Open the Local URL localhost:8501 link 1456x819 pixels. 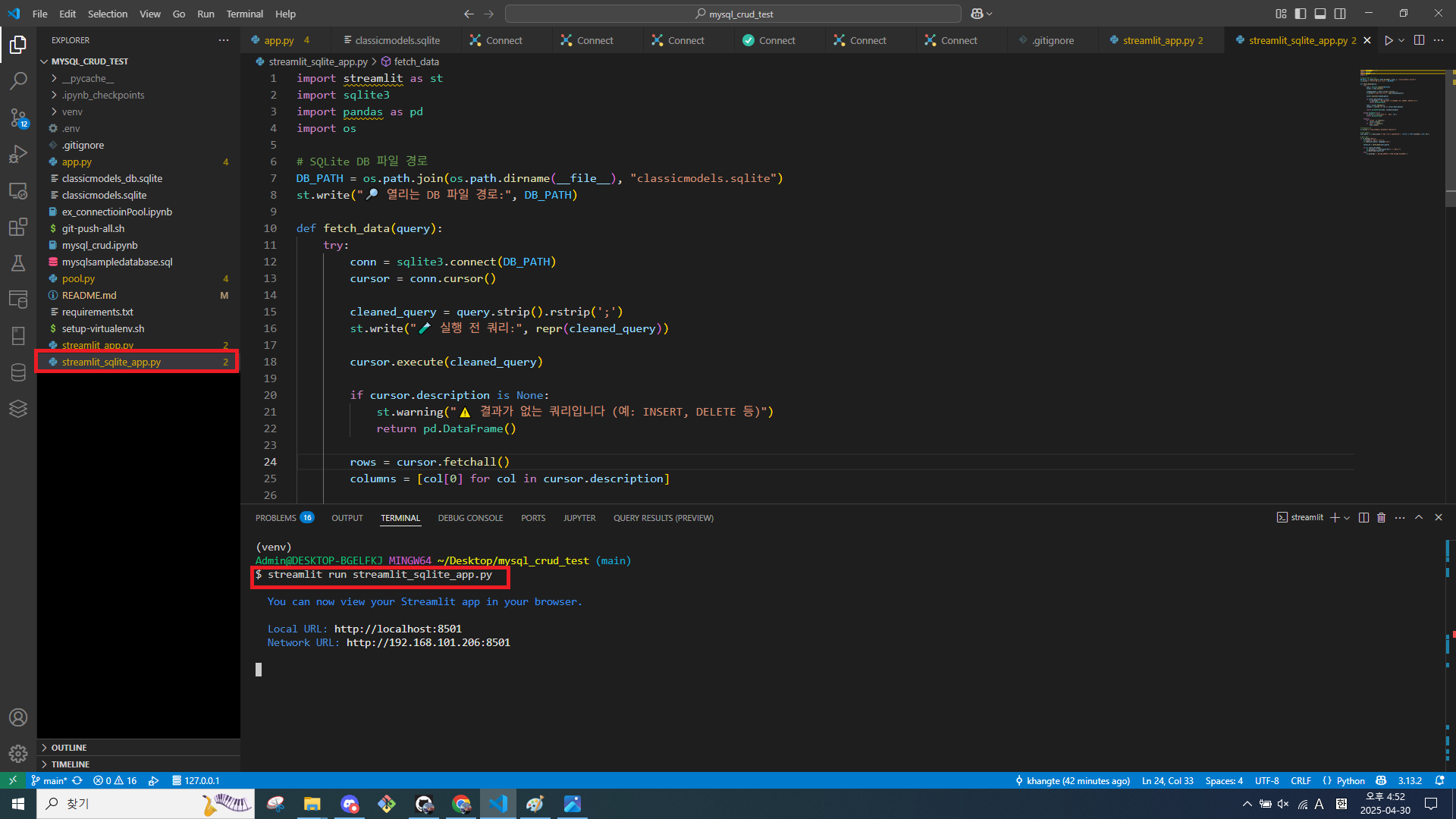tap(397, 629)
